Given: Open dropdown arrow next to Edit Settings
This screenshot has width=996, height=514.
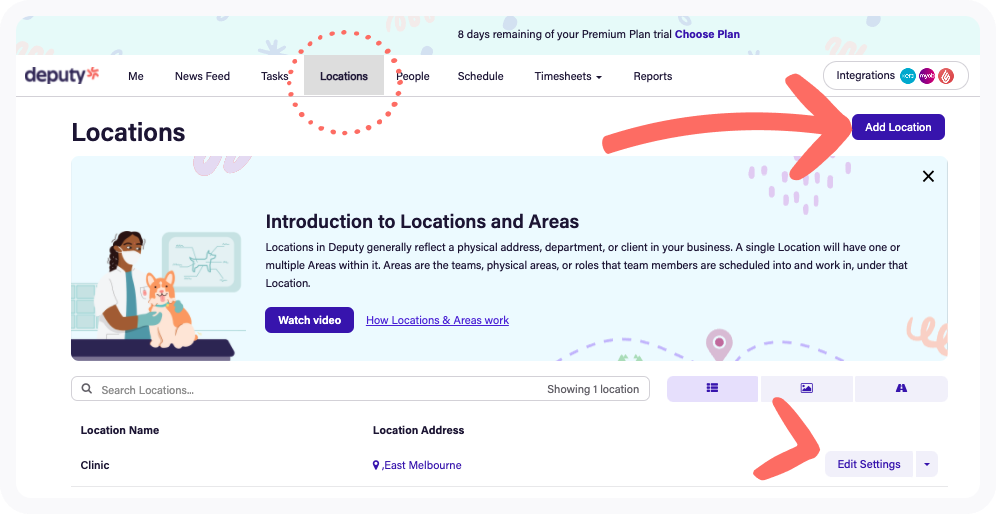Looking at the screenshot, I should pos(927,464).
